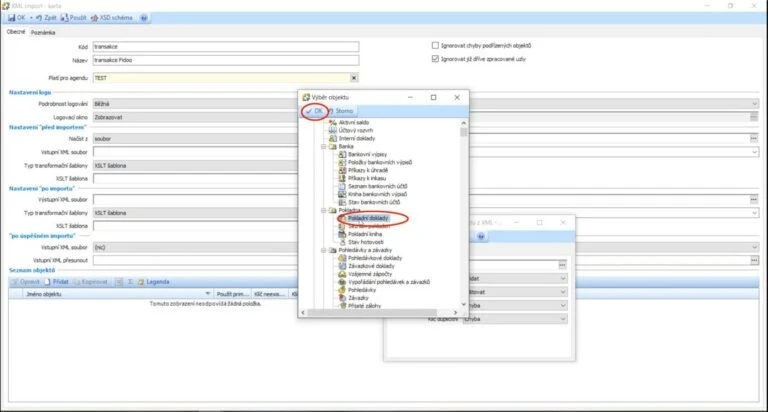Select the Závazky item icon
This screenshot has height=412, width=768.
point(342,298)
